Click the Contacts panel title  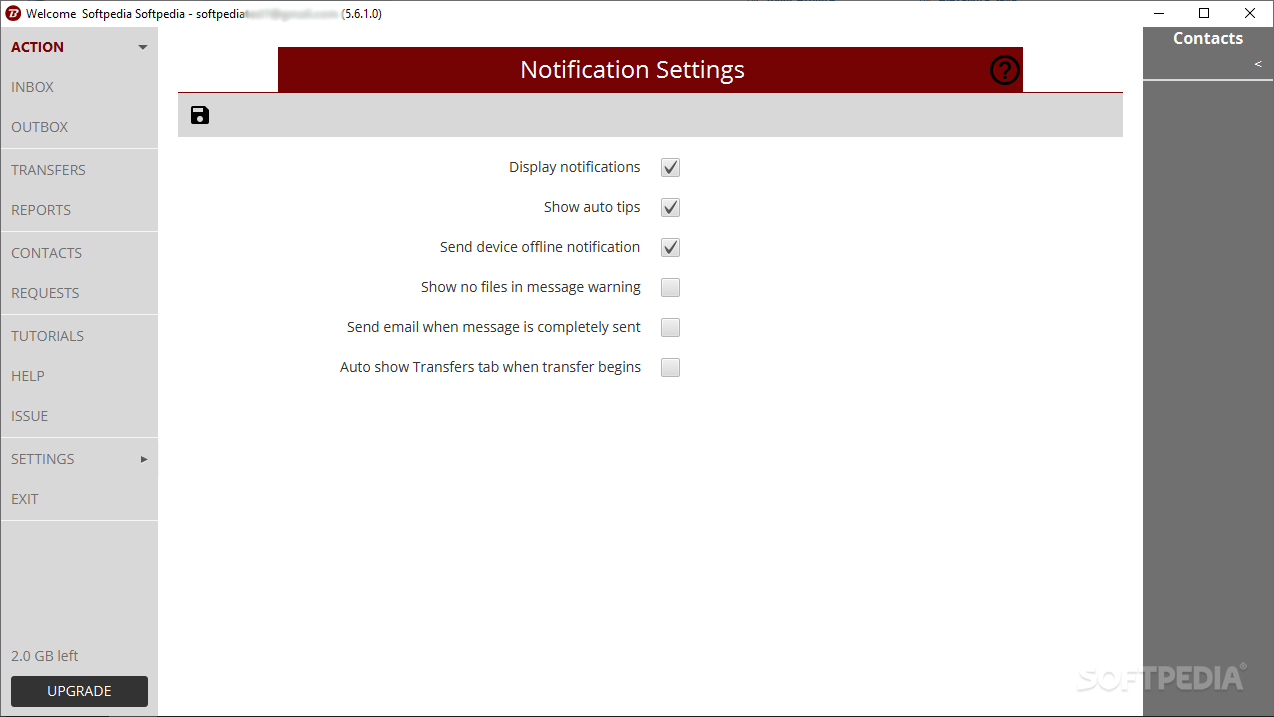pos(1208,38)
